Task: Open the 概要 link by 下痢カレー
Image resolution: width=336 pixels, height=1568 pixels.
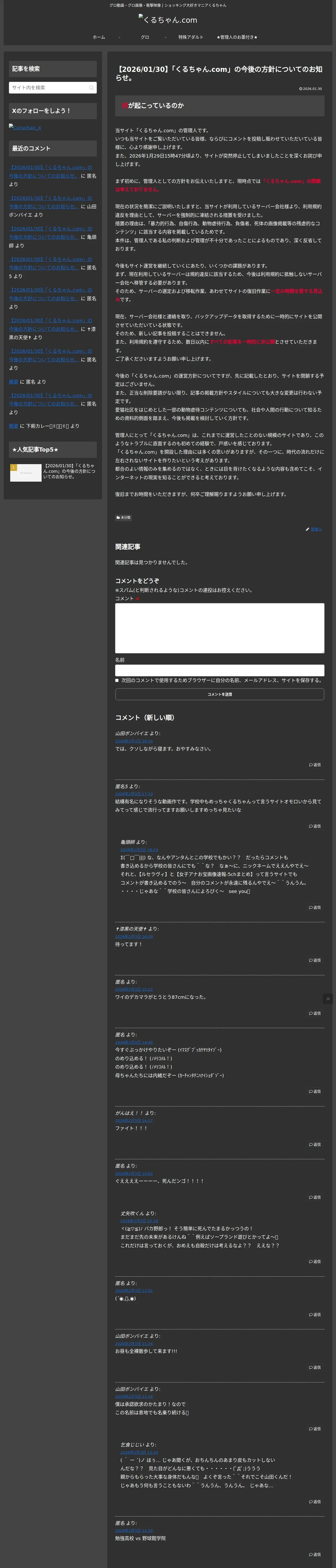Action: pyautogui.click(x=13, y=426)
